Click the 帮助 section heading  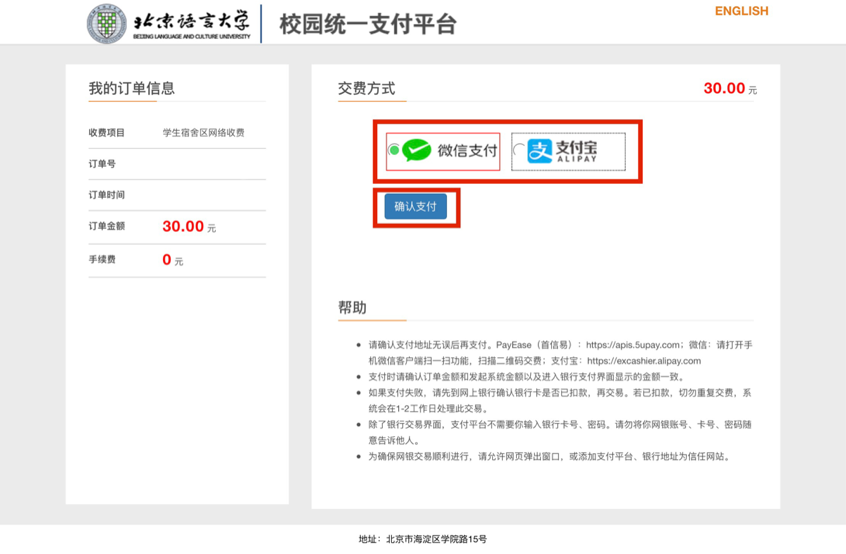[352, 307]
